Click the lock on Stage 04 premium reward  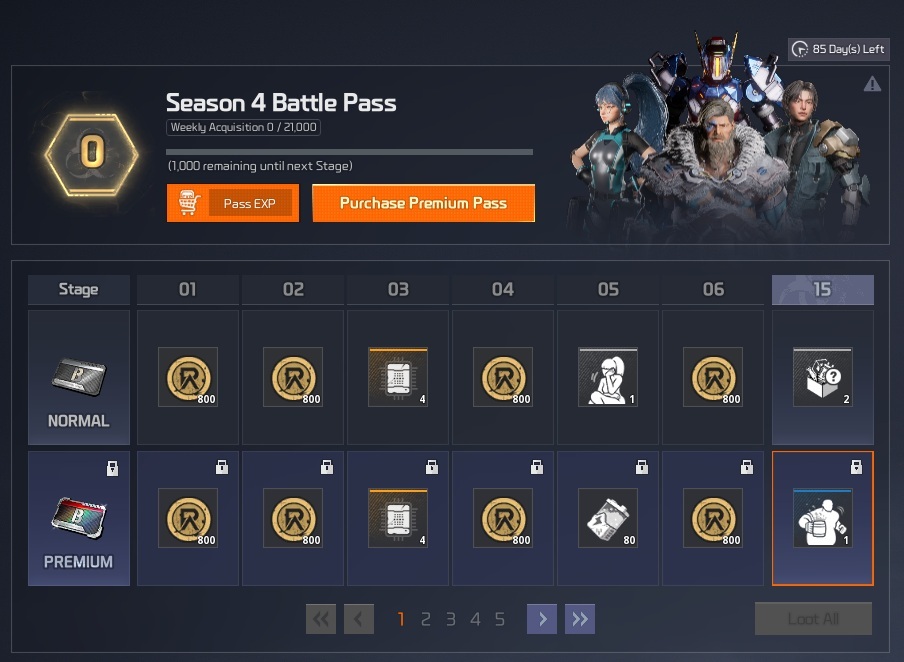pos(537,467)
